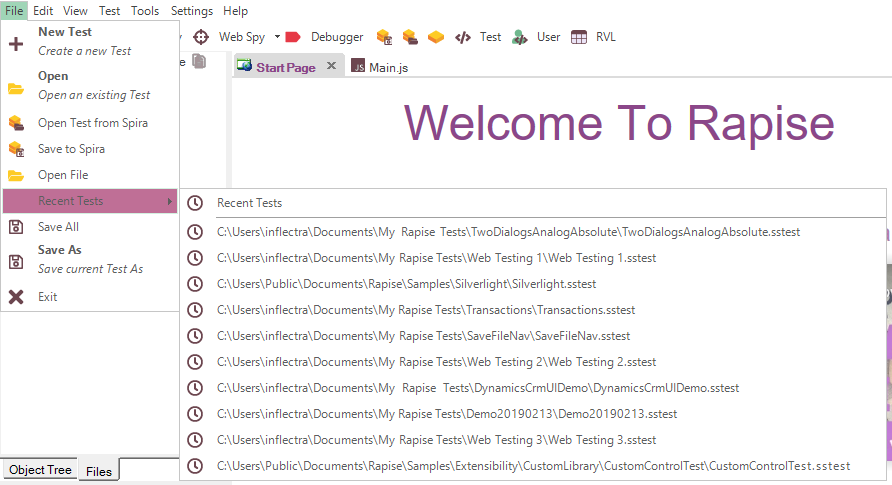Click the second Spira boxes toolbar icon
Image resolution: width=892 pixels, height=485 pixels.
pos(410,37)
